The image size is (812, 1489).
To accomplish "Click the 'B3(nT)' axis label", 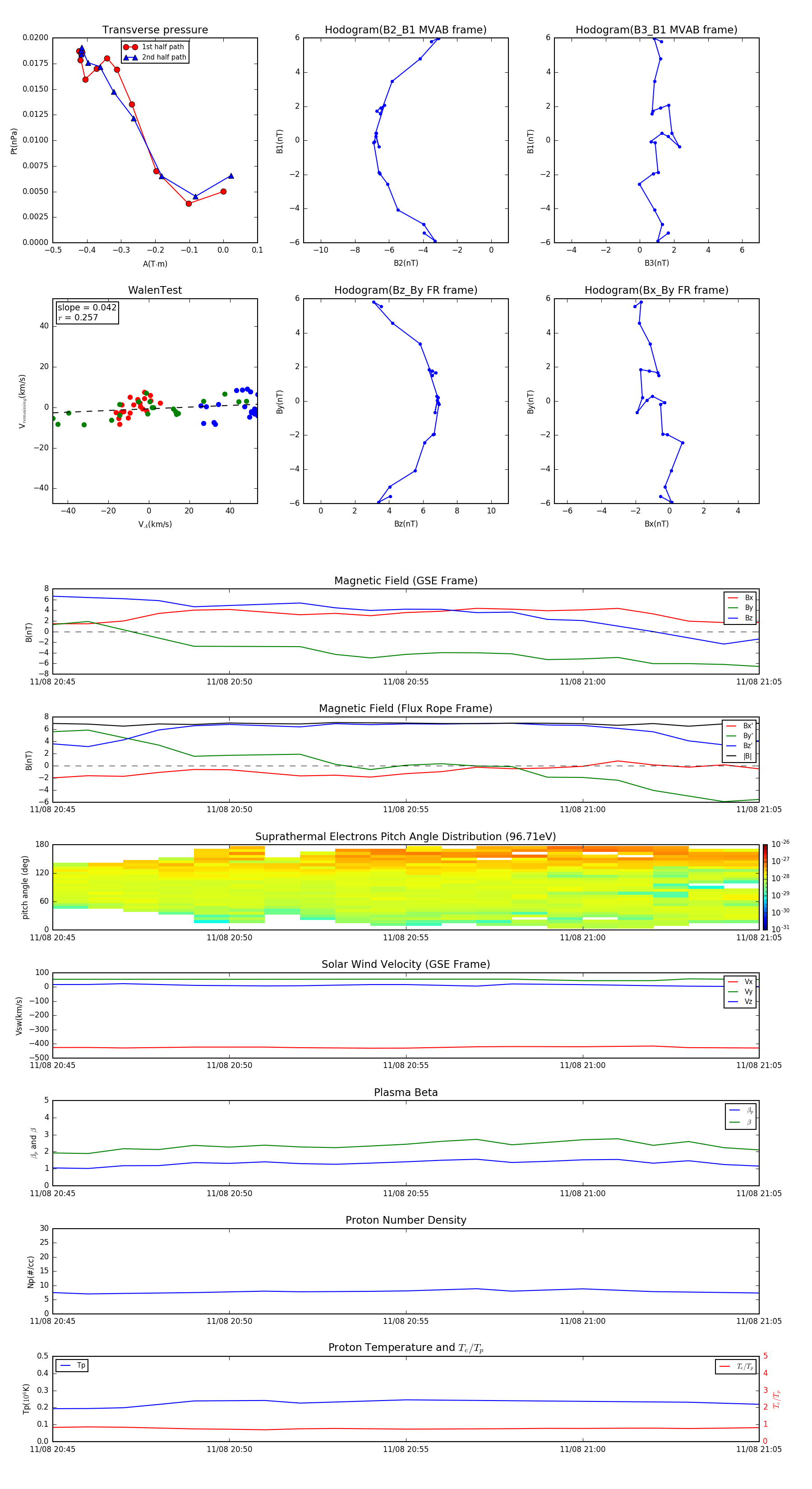I will 656,263.
